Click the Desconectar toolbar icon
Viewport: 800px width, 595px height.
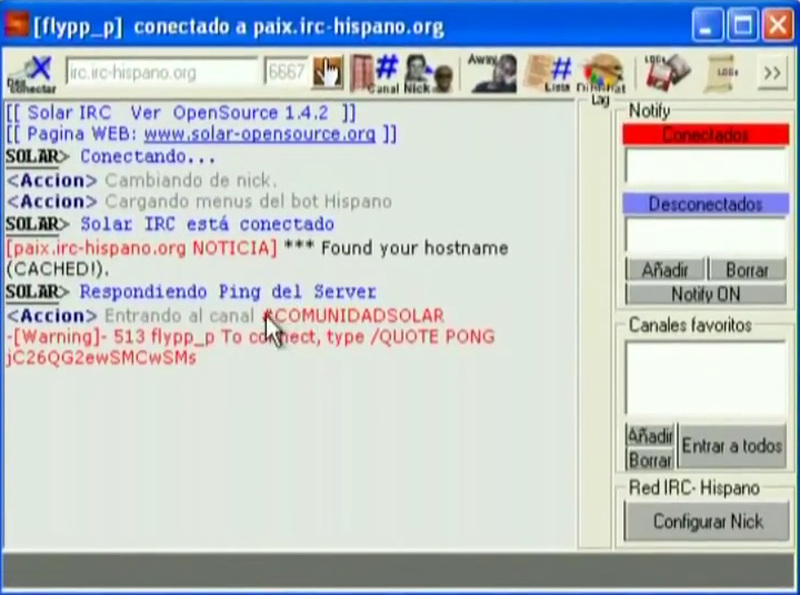point(32,74)
